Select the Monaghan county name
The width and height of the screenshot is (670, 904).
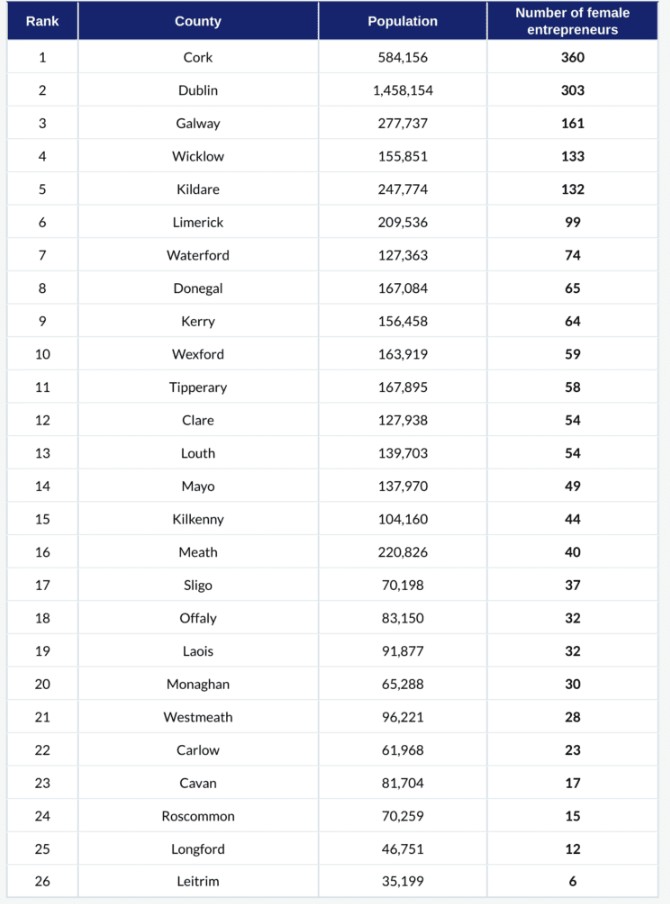click(198, 684)
